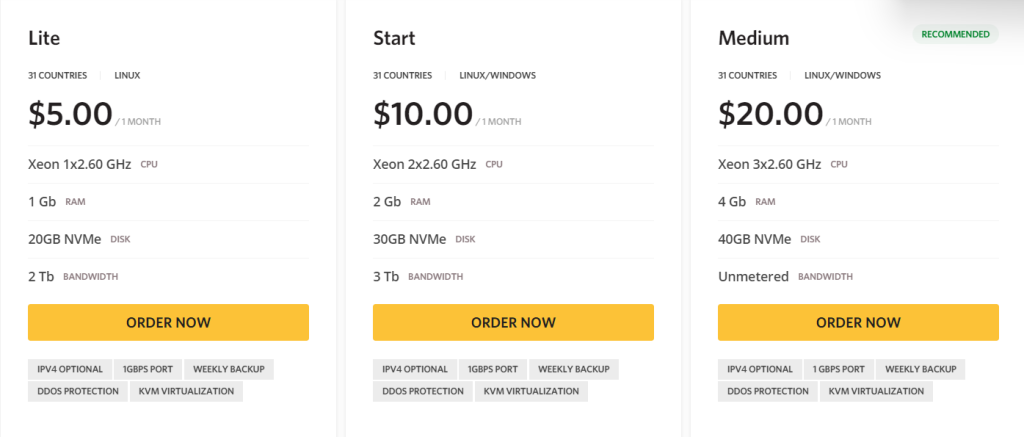
Task: Click the RECOMMENDED badge on Medium plan
Action: point(955,34)
